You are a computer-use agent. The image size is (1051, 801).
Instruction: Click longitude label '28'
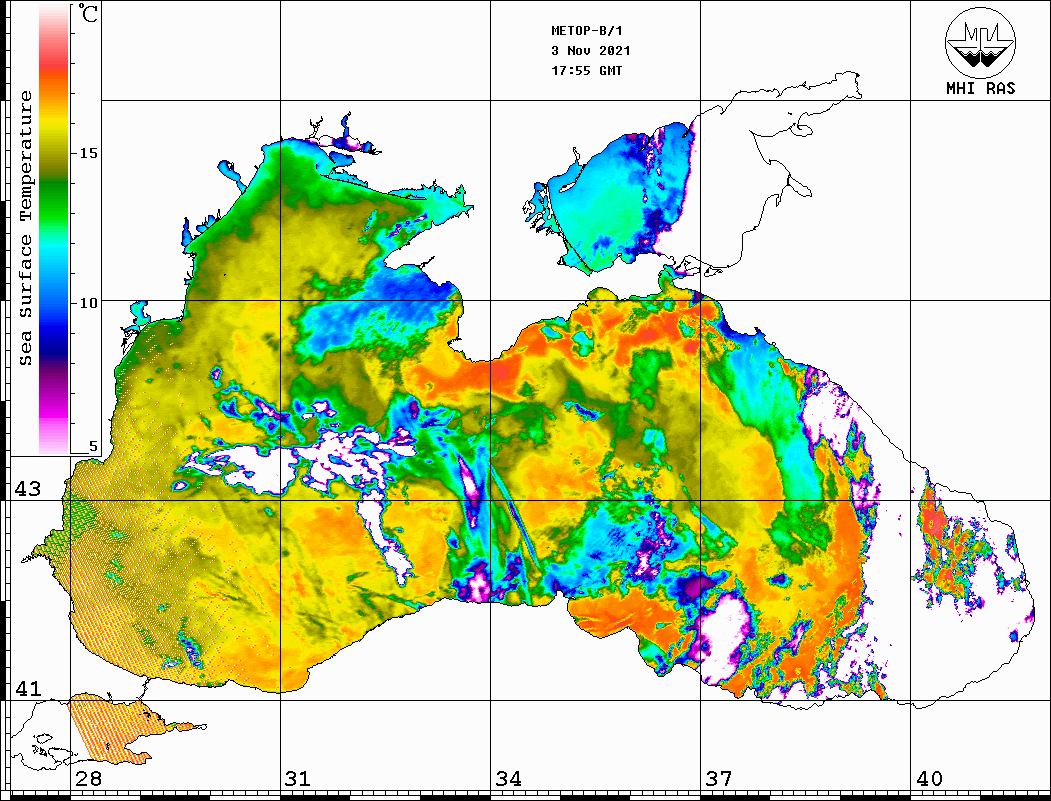[x=88, y=779]
